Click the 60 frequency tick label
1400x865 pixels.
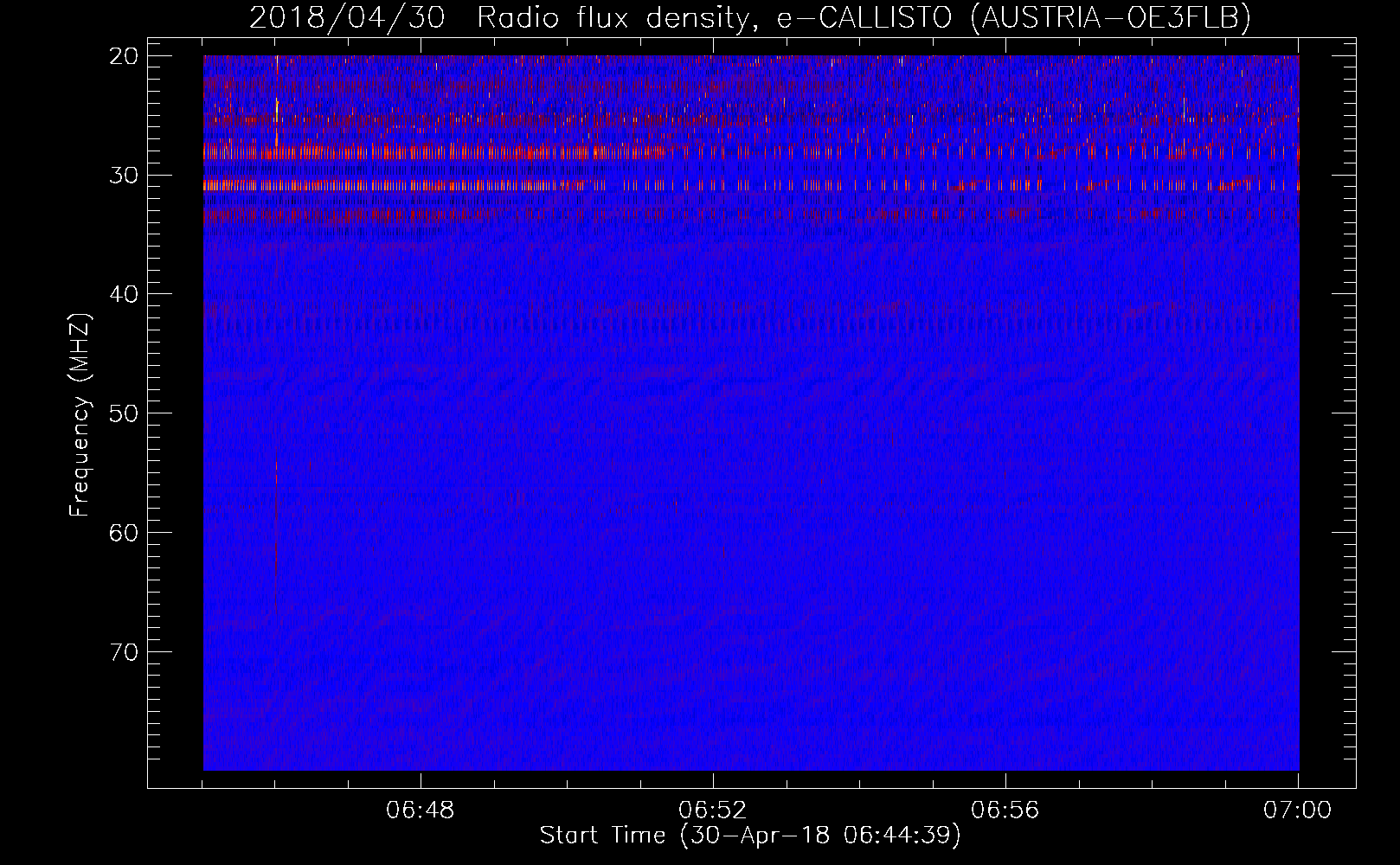click(x=124, y=533)
